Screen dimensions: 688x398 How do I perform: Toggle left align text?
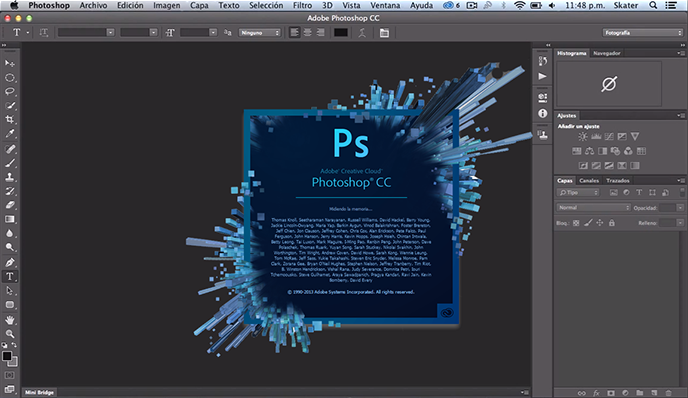pos(294,32)
